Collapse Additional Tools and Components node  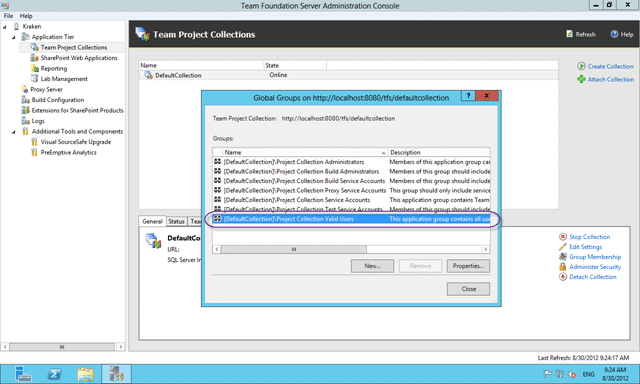point(14,132)
